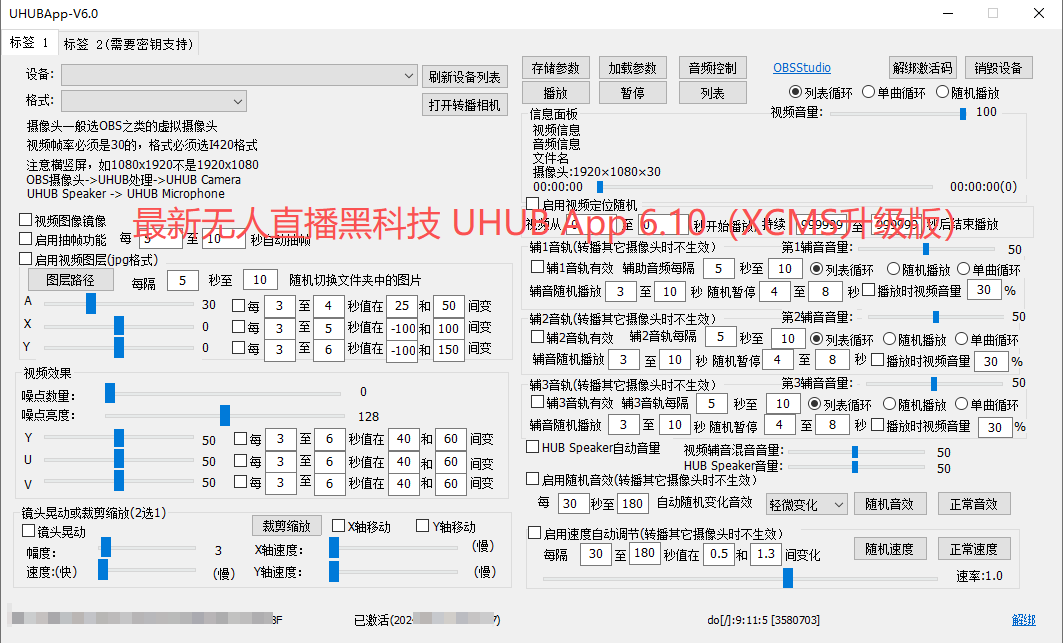The width and height of the screenshot is (1063, 643).
Task: Click the 加载参数 button
Action: (633, 68)
